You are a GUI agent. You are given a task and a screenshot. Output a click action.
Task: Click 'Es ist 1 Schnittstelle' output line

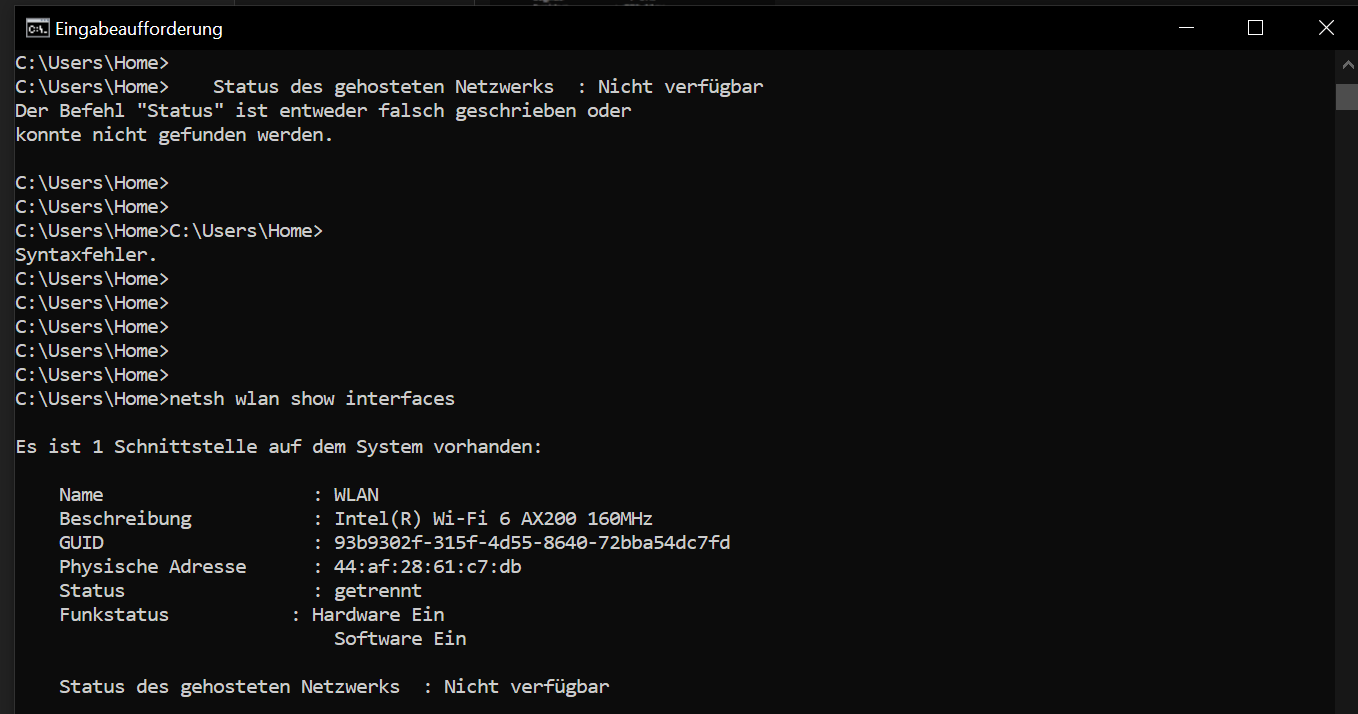coord(278,447)
